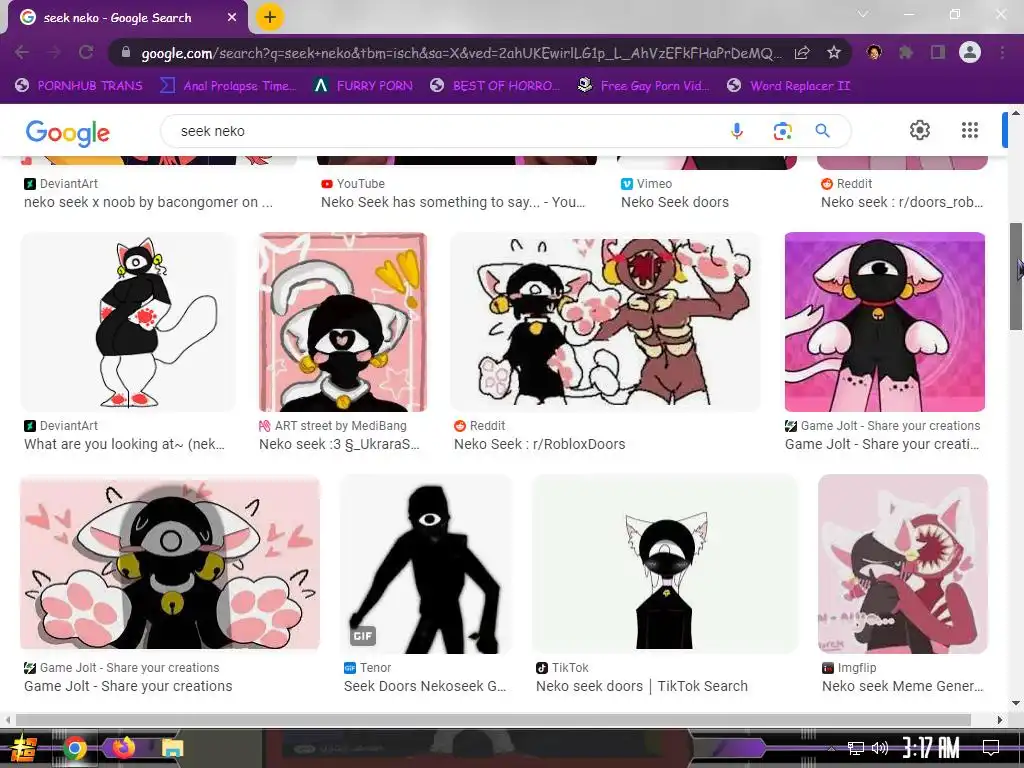View site information via the lock icon
1024x768 pixels.
tap(126, 53)
